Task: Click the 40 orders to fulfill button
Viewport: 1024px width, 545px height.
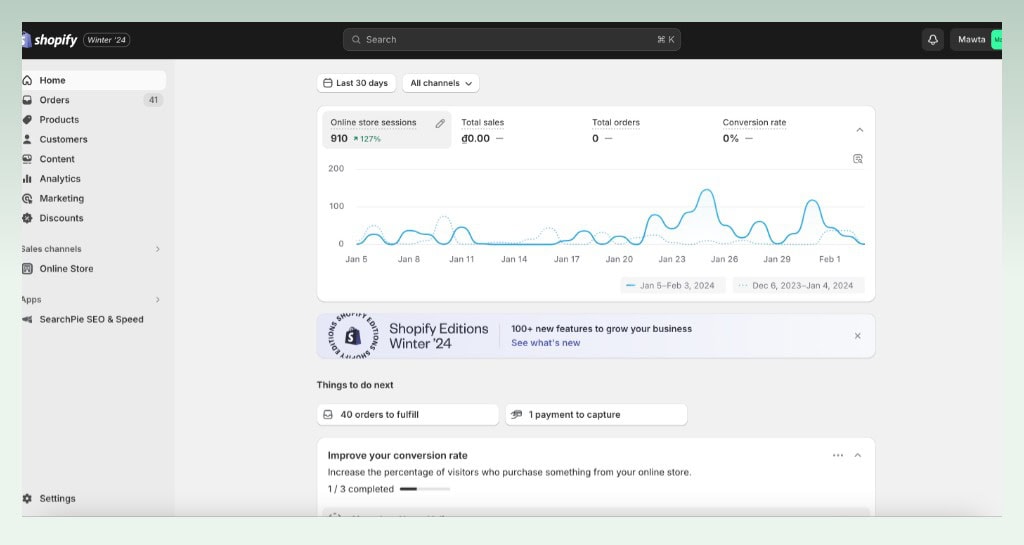Action: tap(408, 414)
